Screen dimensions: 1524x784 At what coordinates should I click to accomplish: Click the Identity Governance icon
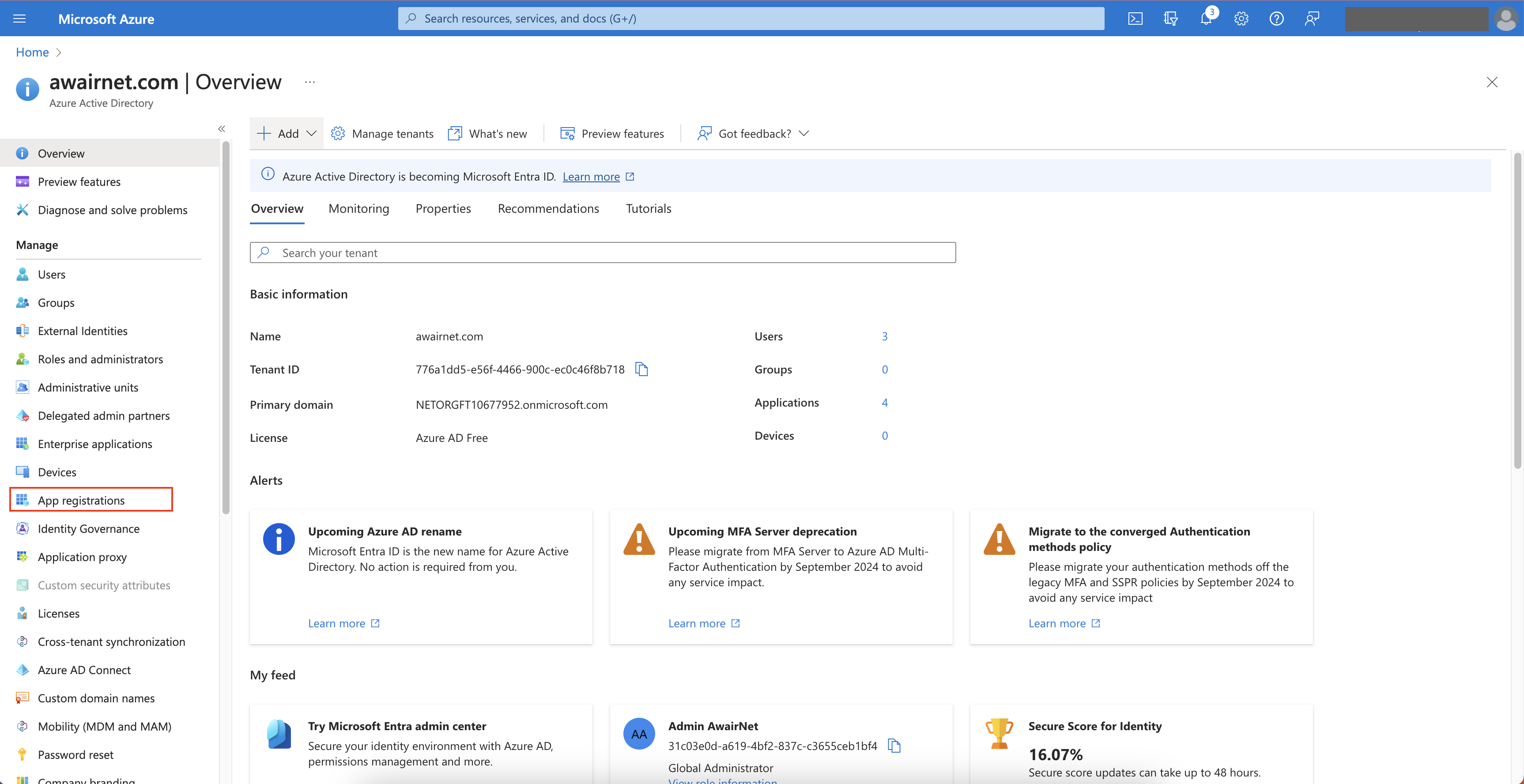point(23,528)
